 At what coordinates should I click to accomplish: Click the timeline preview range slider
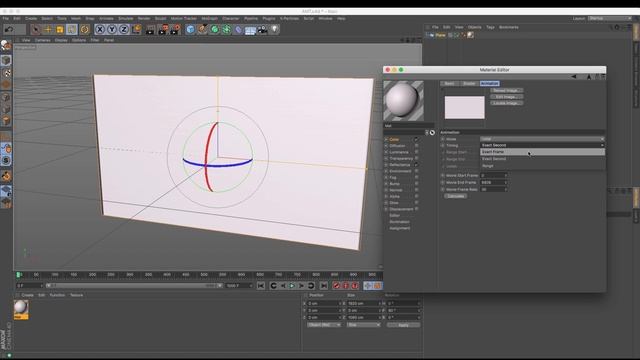click(135, 286)
